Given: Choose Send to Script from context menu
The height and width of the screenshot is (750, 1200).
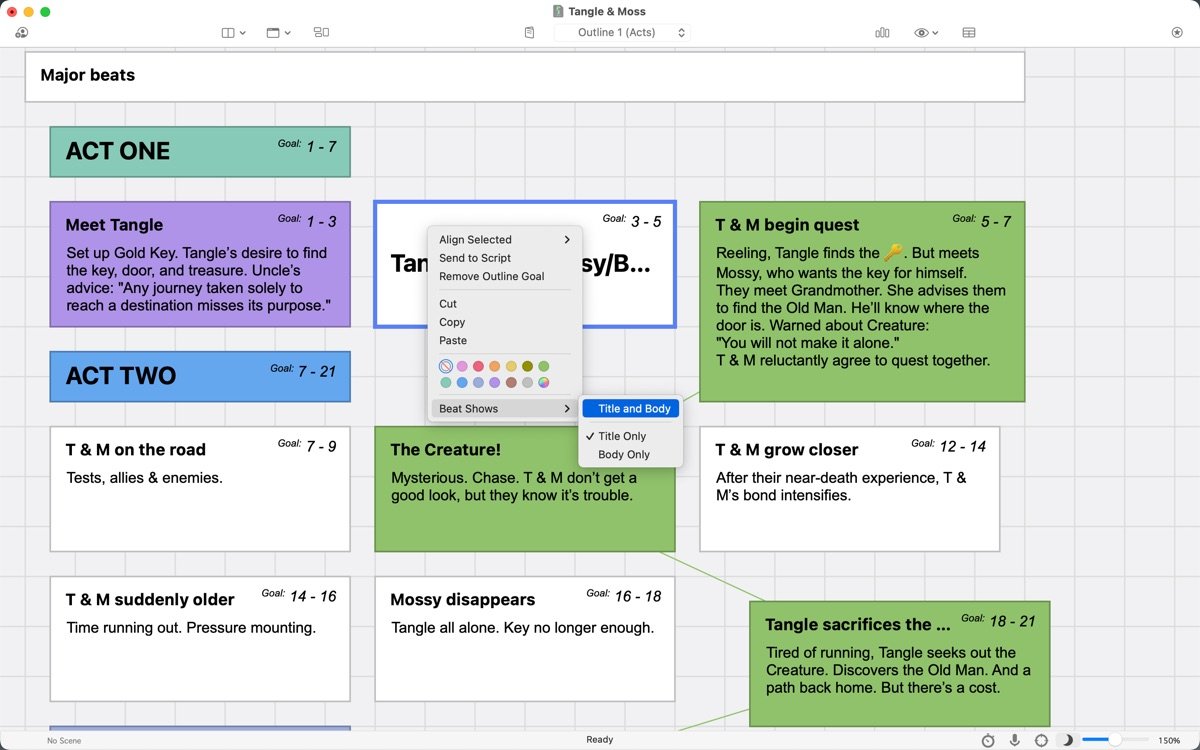Looking at the screenshot, I should click(475, 258).
